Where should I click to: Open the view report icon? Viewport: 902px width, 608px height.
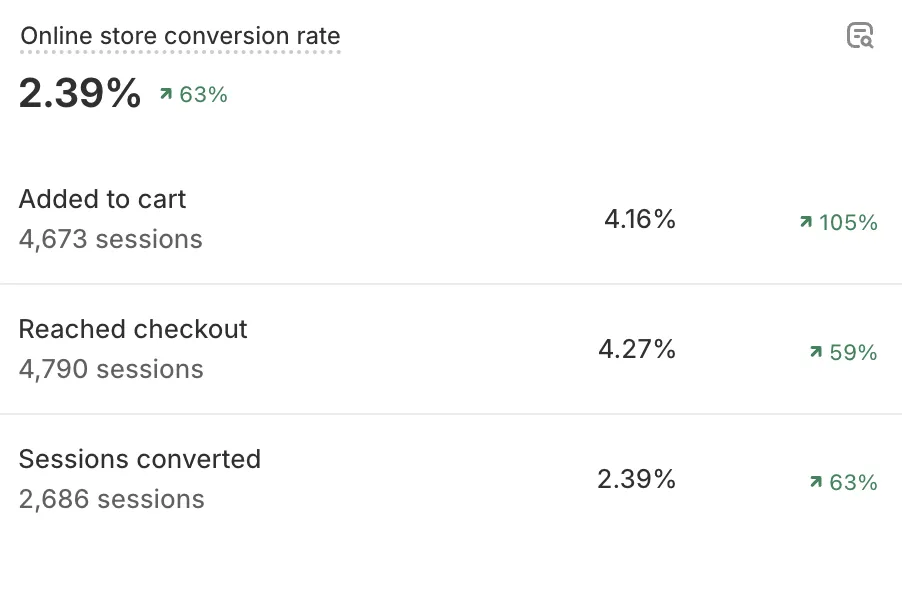point(860,36)
